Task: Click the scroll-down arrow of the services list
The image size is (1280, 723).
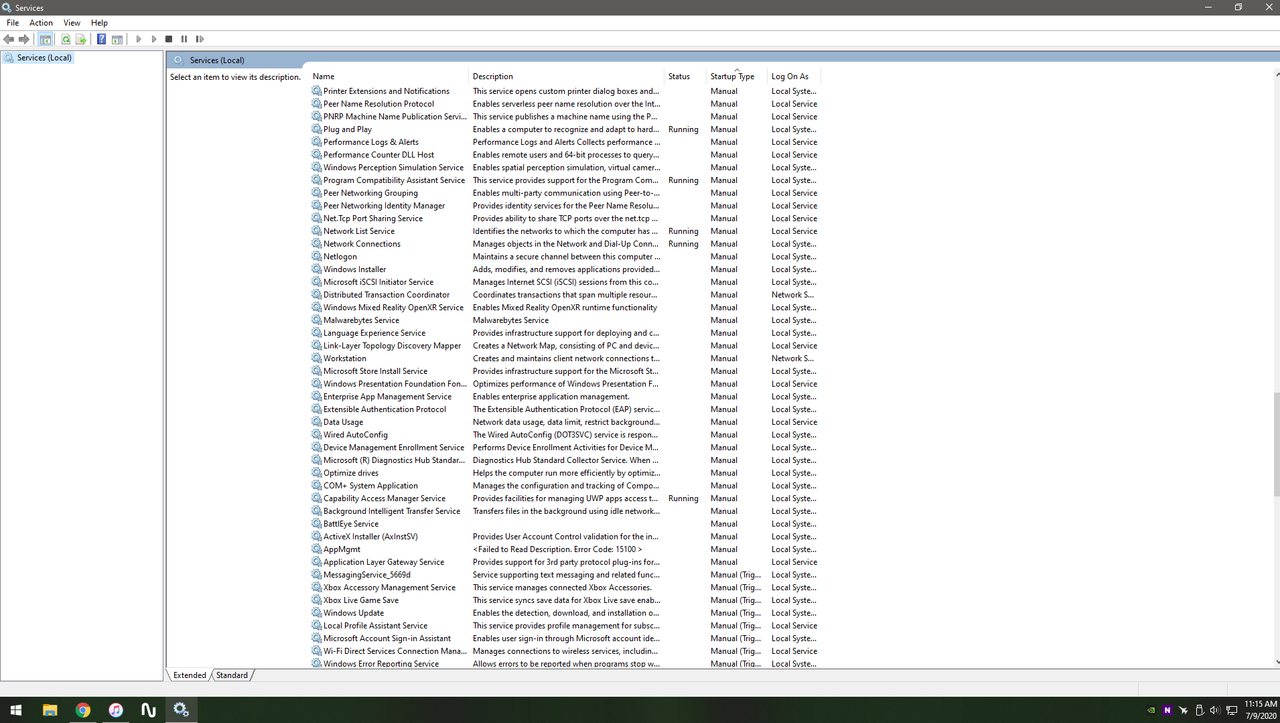Action: pos(1275,662)
